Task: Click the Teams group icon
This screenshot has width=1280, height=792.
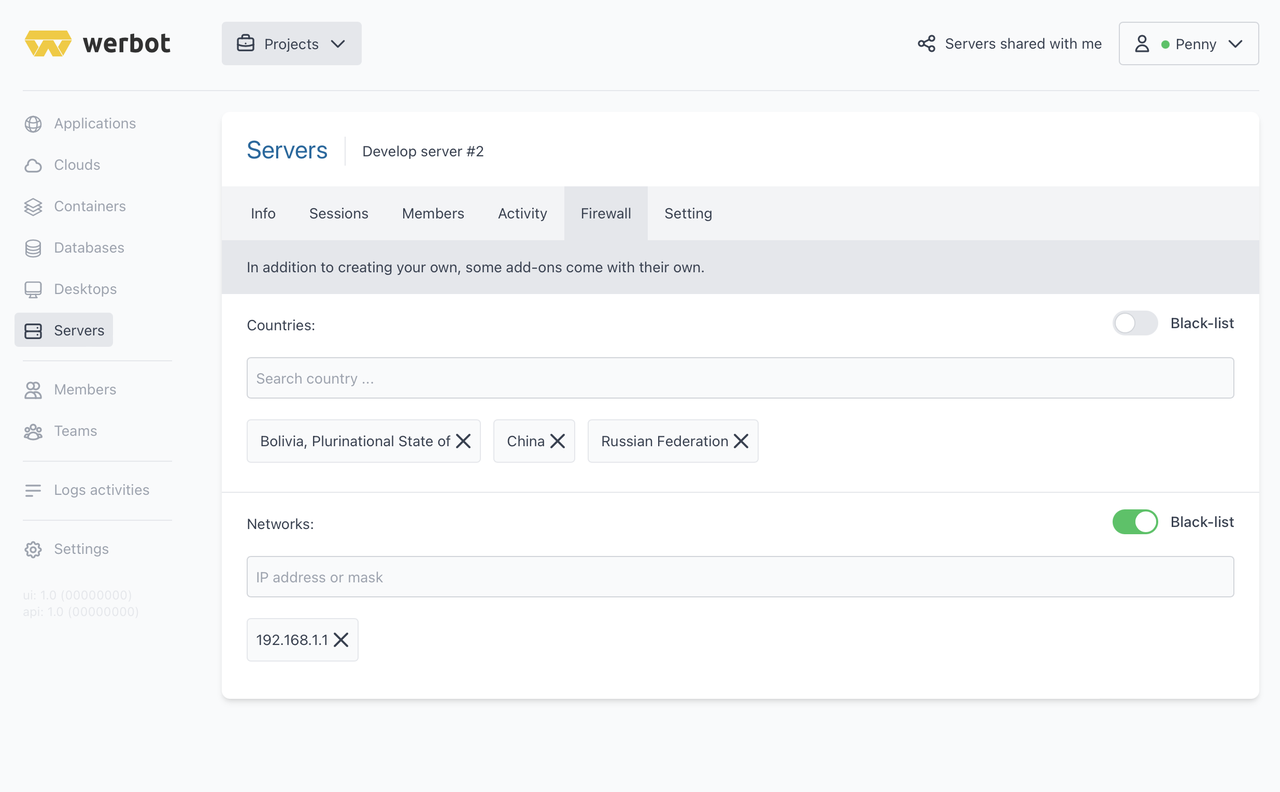Action: click(x=33, y=431)
